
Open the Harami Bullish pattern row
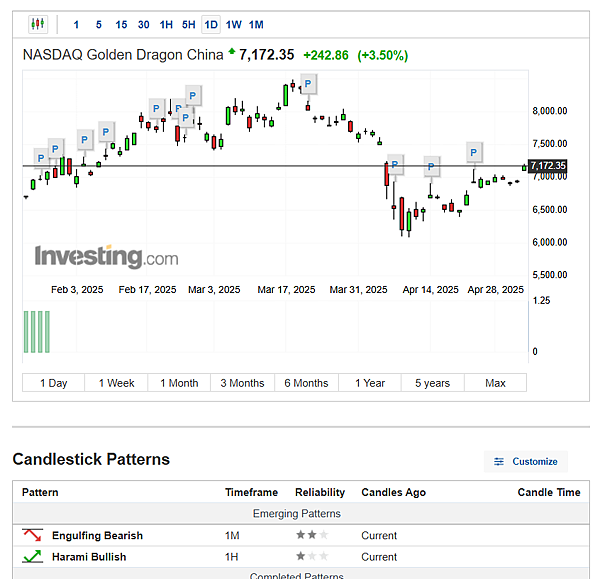click(301, 556)
